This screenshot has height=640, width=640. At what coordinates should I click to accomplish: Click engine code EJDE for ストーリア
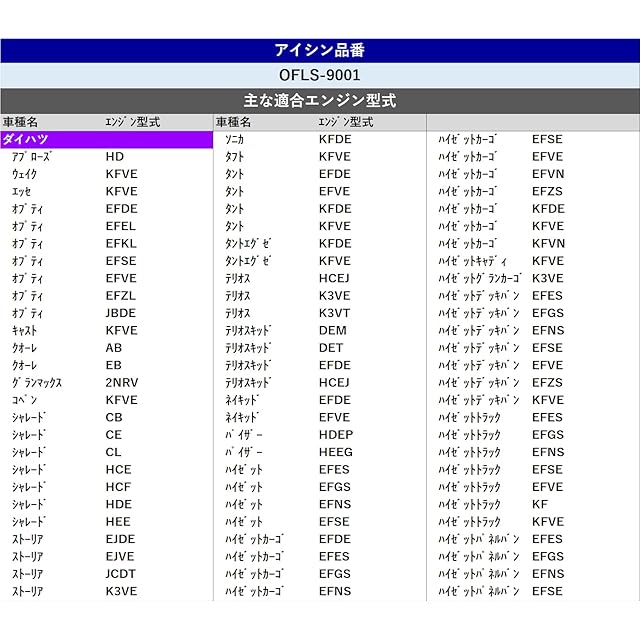click(x=120, y=539)
